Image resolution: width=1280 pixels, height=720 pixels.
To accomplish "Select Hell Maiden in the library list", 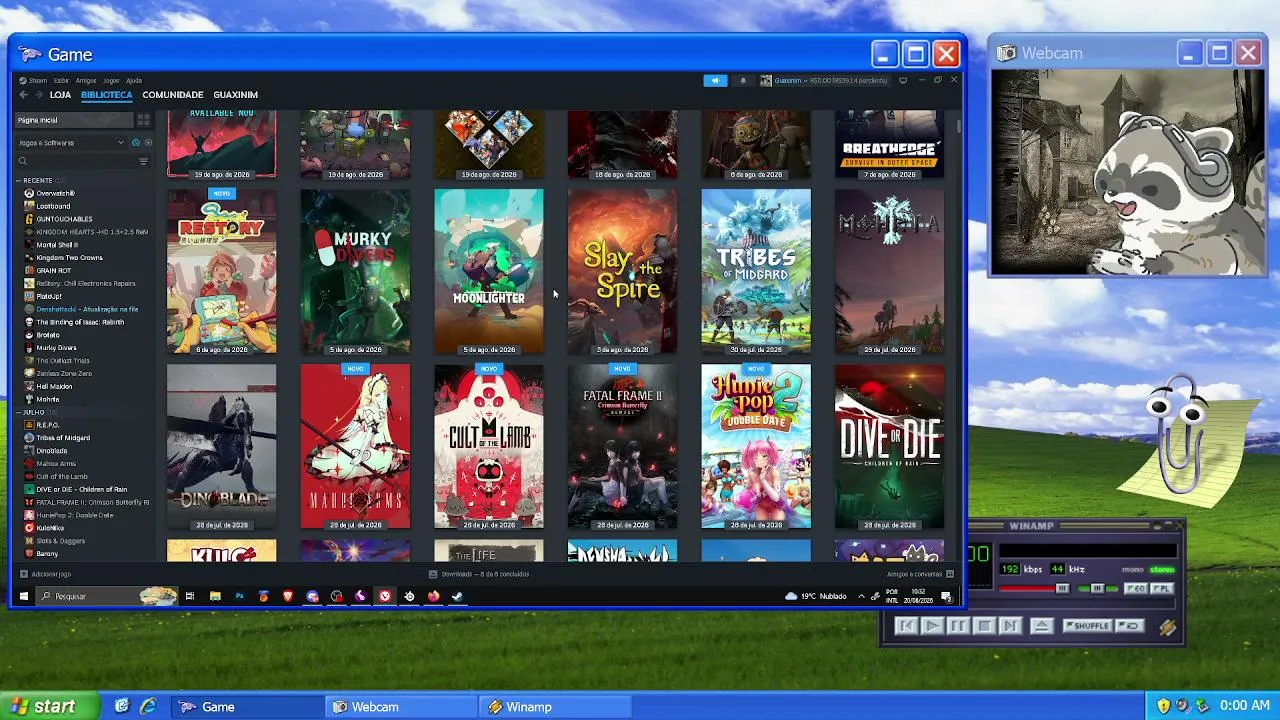I will point(54,386).
